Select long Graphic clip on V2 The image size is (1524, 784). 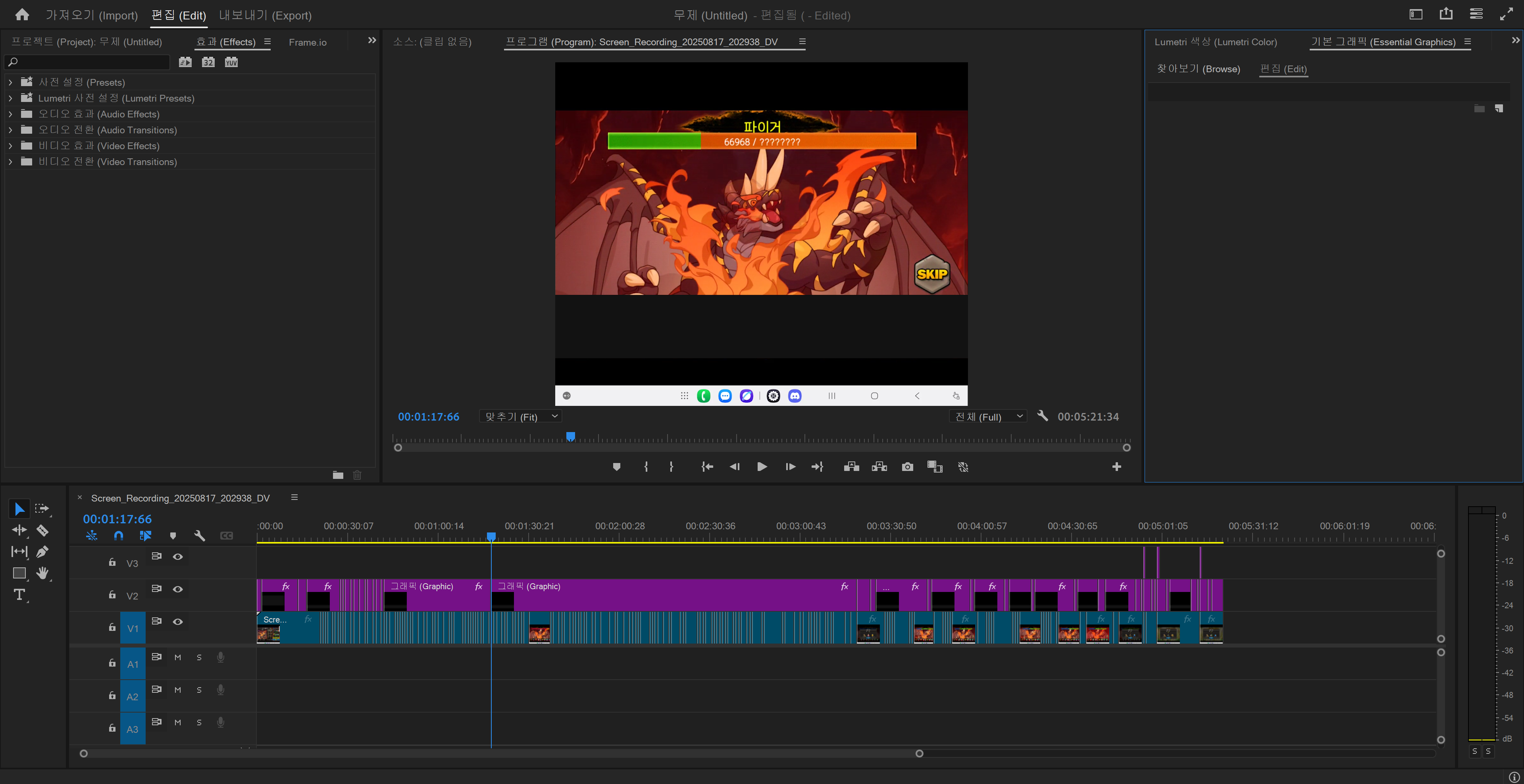point(674,595)
